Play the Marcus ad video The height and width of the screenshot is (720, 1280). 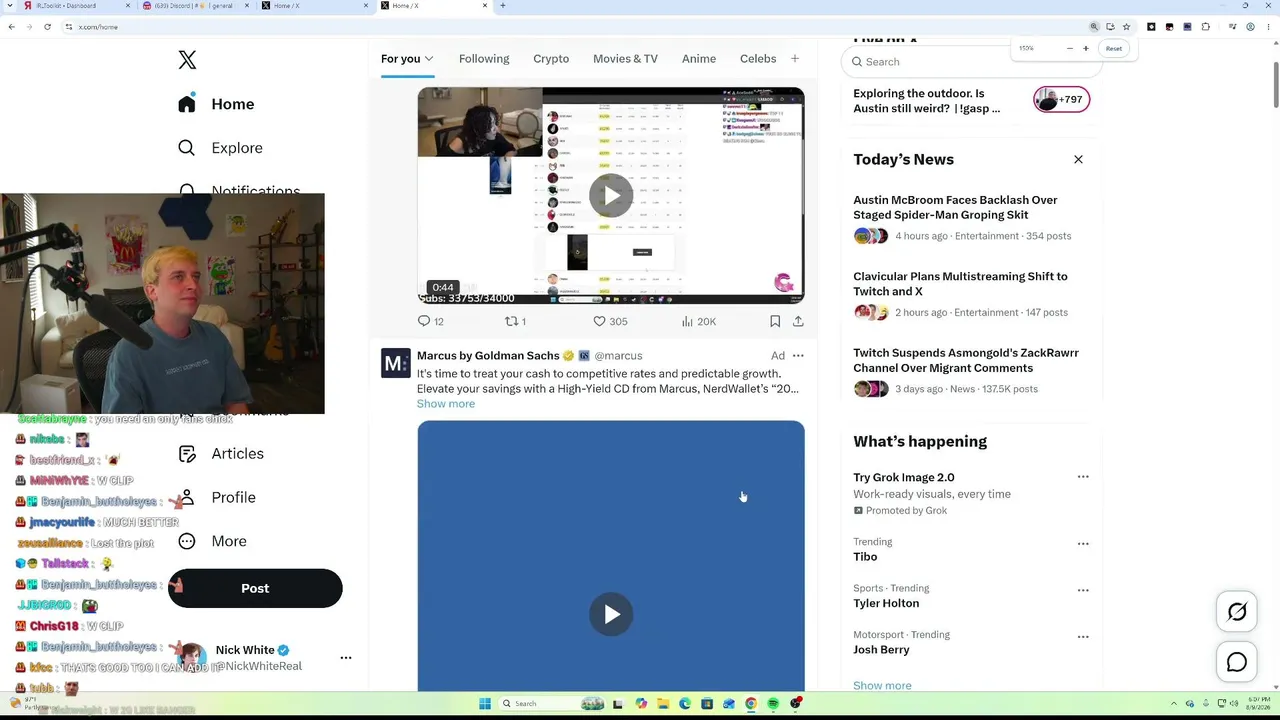coord(611,614)
